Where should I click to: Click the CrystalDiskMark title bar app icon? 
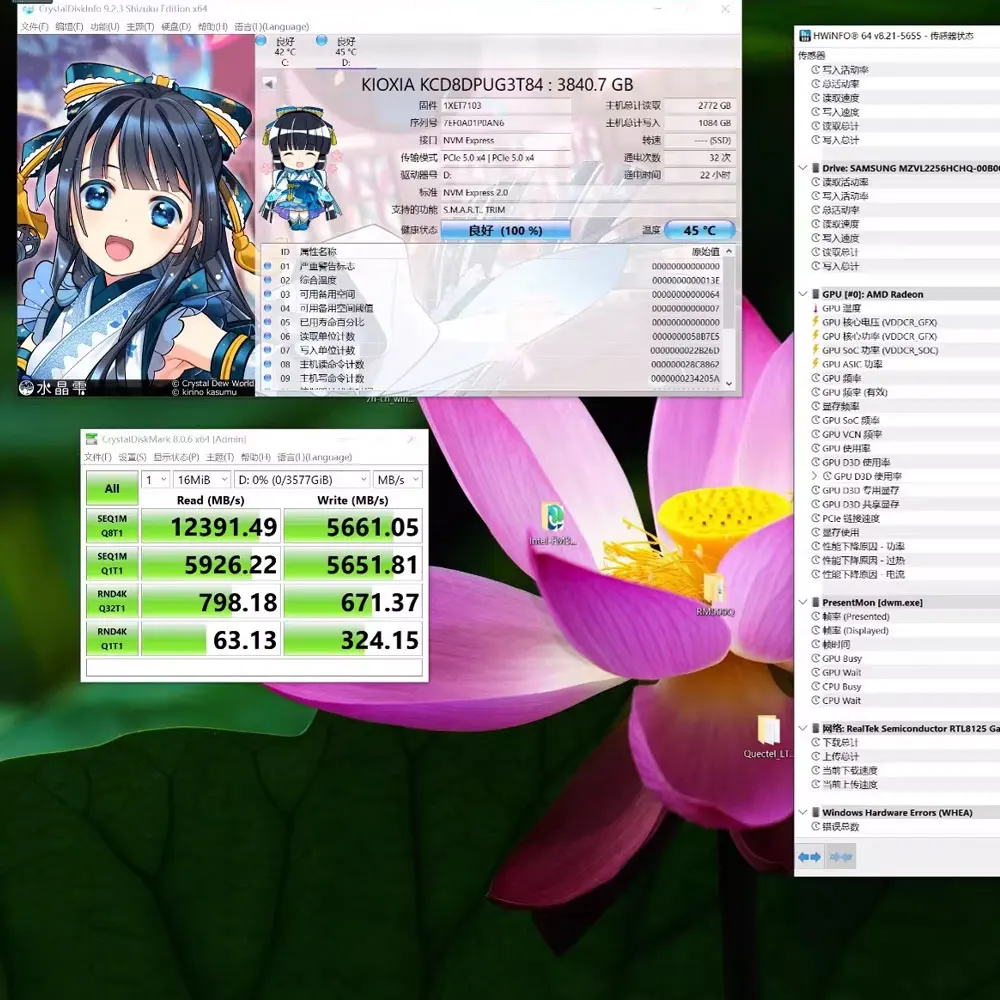(92, 439)
